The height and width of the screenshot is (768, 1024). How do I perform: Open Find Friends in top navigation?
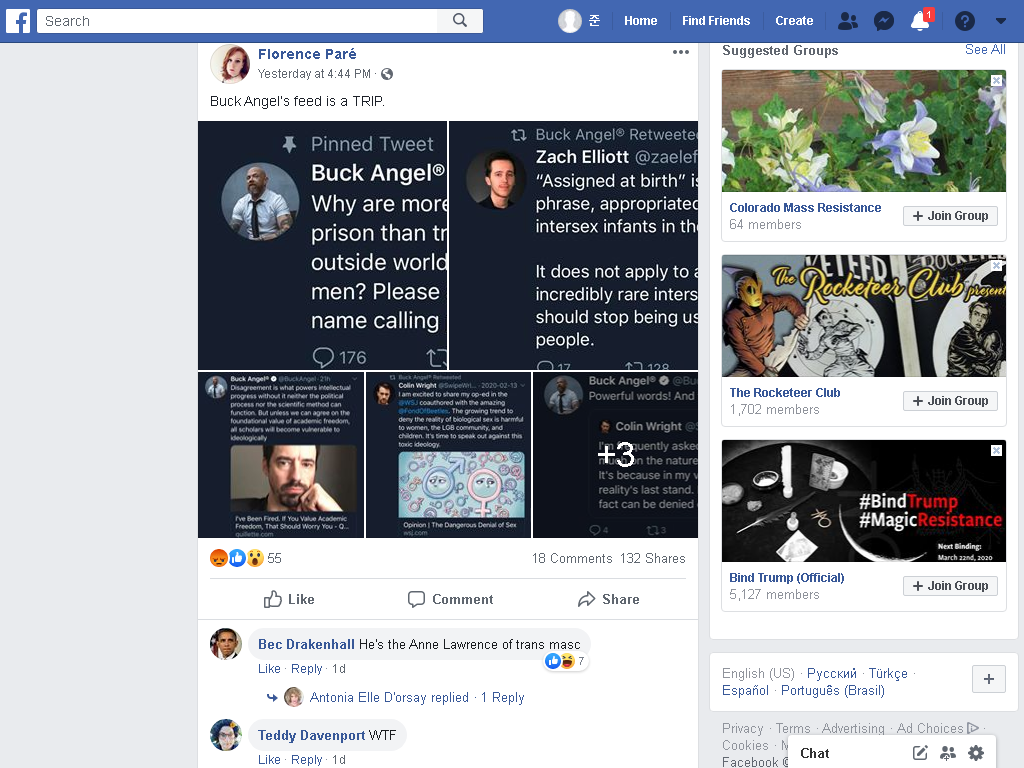click(716, 21)
